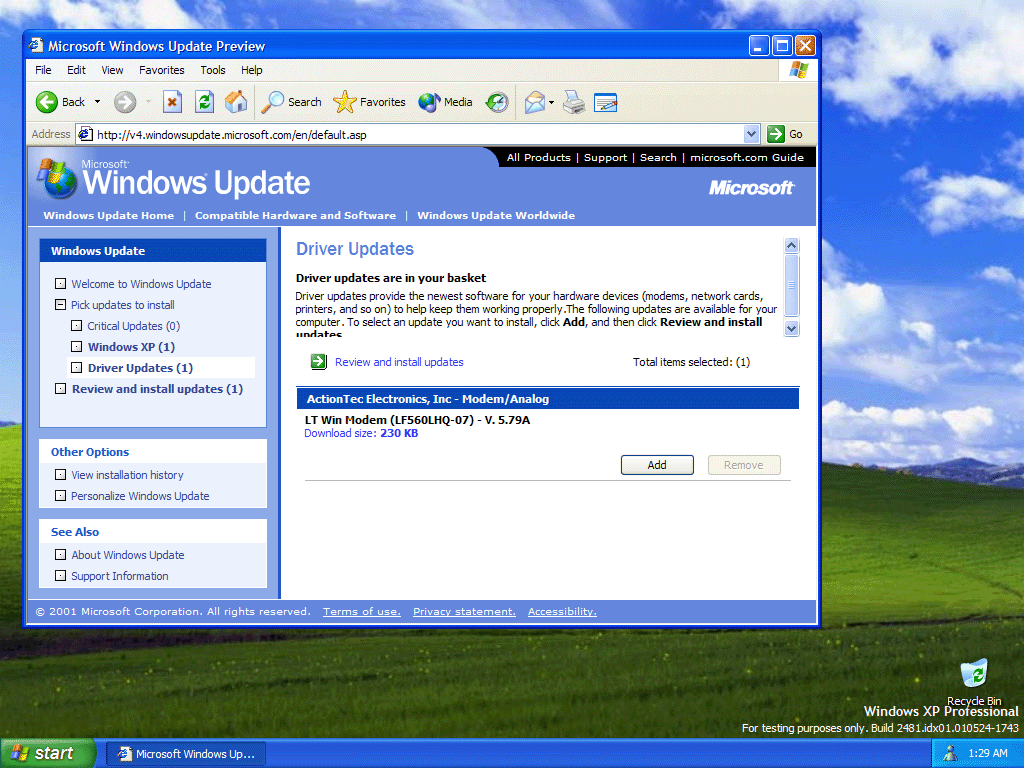Select Critical Updates (0) category
The height and width of the screenshot is (768, 1024).
[133, 326]
